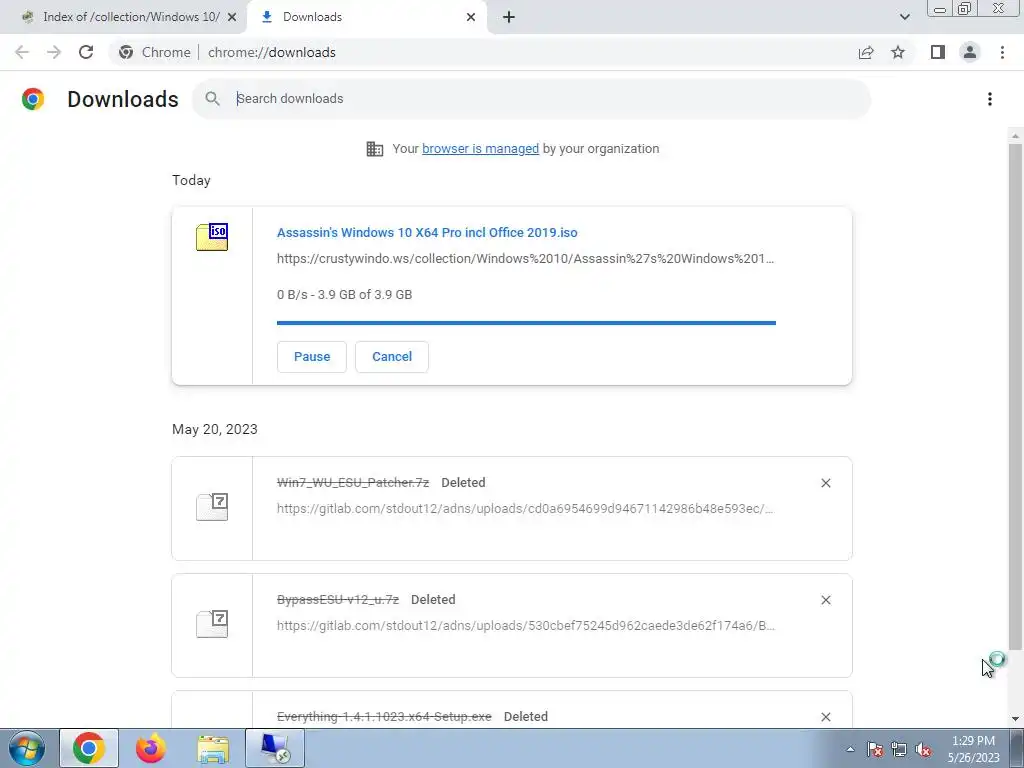Open the remote desktop taskbar icon

[x=275, y=748]
